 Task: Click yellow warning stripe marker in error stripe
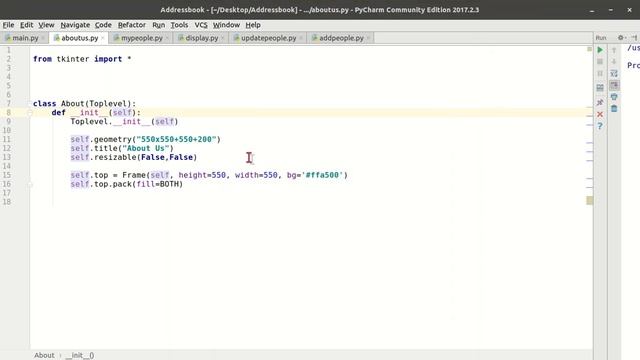[x=589, y=200]
